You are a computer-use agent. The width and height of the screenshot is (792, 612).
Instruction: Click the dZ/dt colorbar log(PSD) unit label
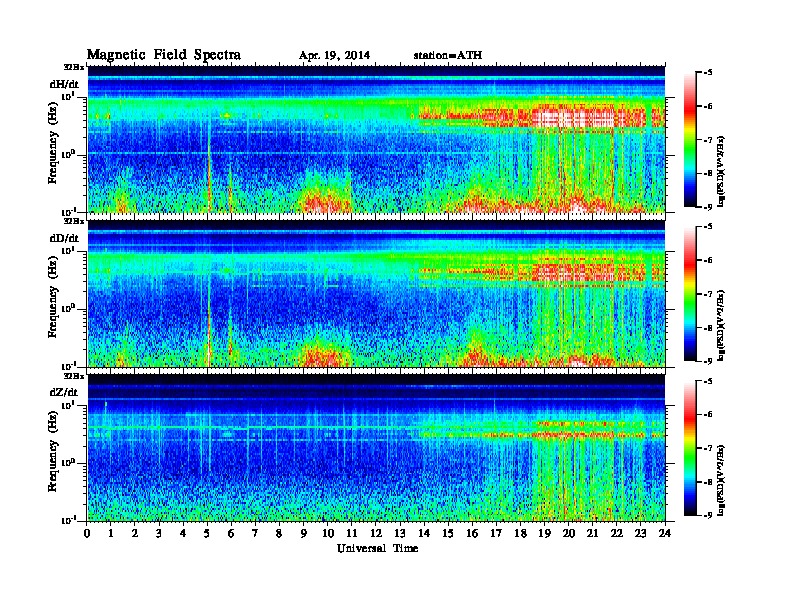(x=721, y=479)
